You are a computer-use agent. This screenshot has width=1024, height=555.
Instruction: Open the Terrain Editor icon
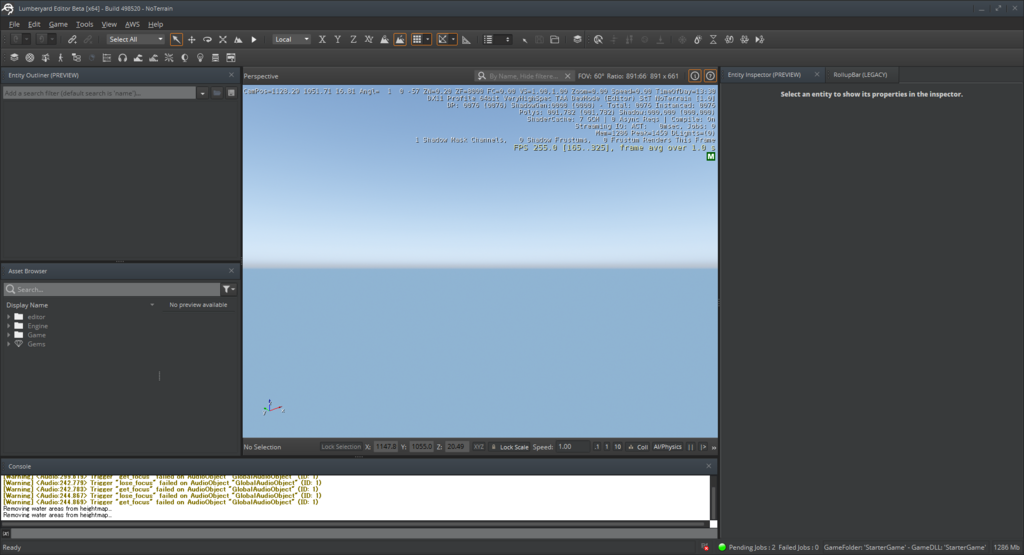point(138,58)
